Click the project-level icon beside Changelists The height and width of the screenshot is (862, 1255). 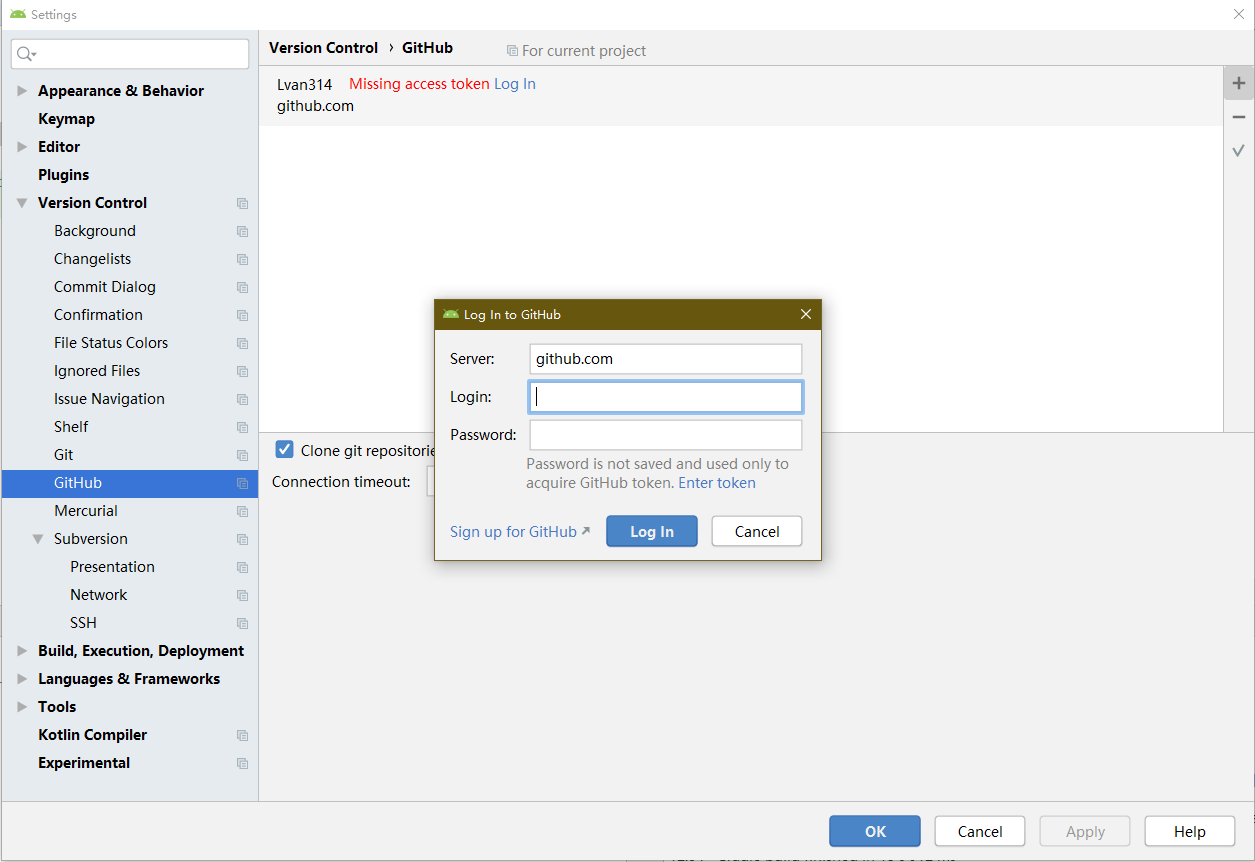(242, 259)
